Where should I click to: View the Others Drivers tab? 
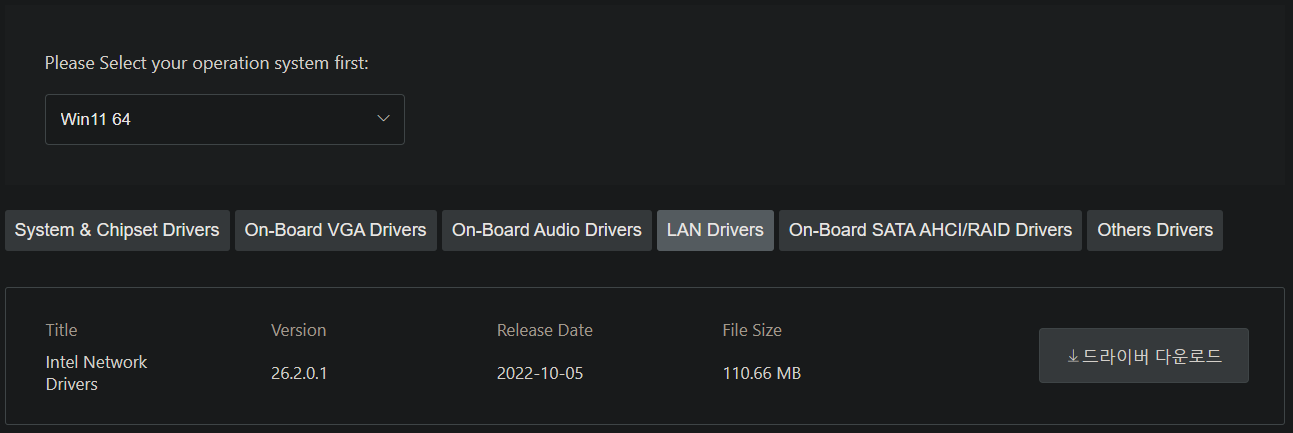click(1154, 230)
